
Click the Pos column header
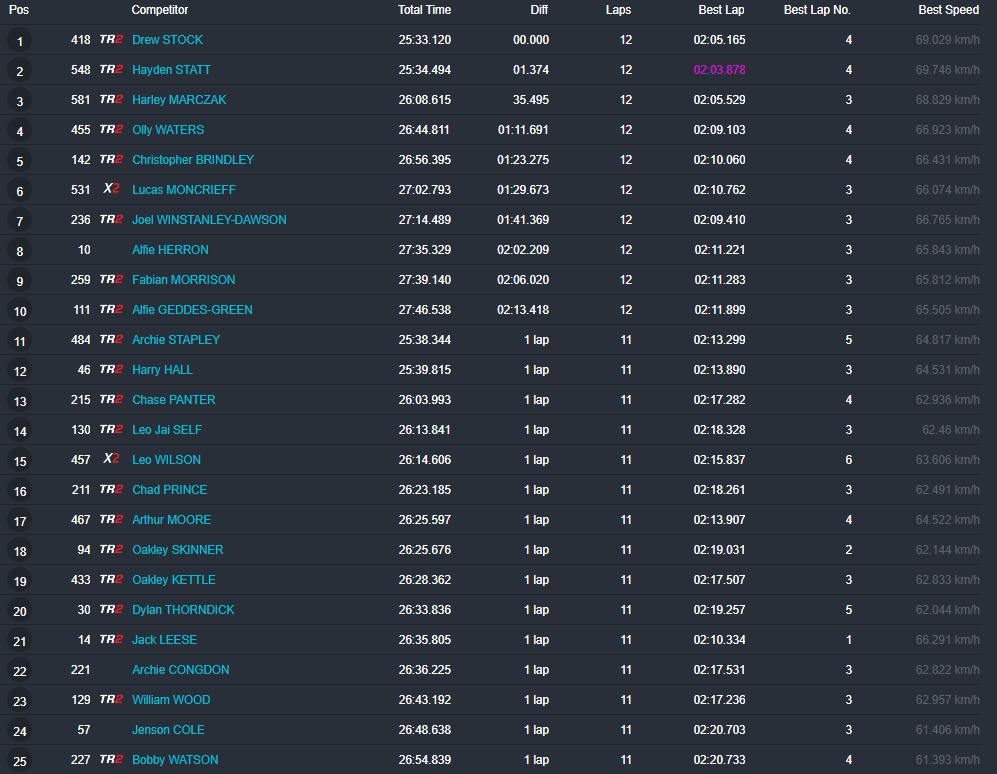point(19,10)
